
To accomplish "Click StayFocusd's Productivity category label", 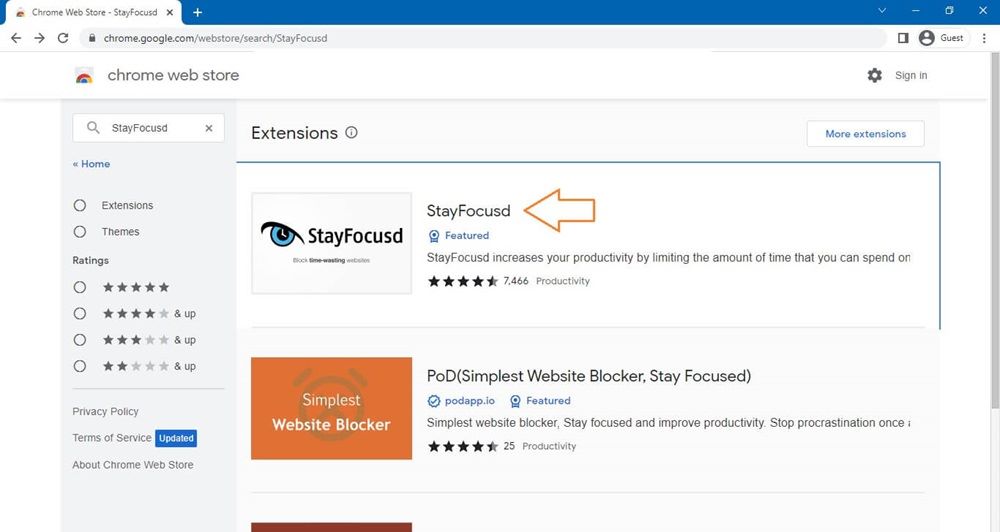I will tap(562, 281).
